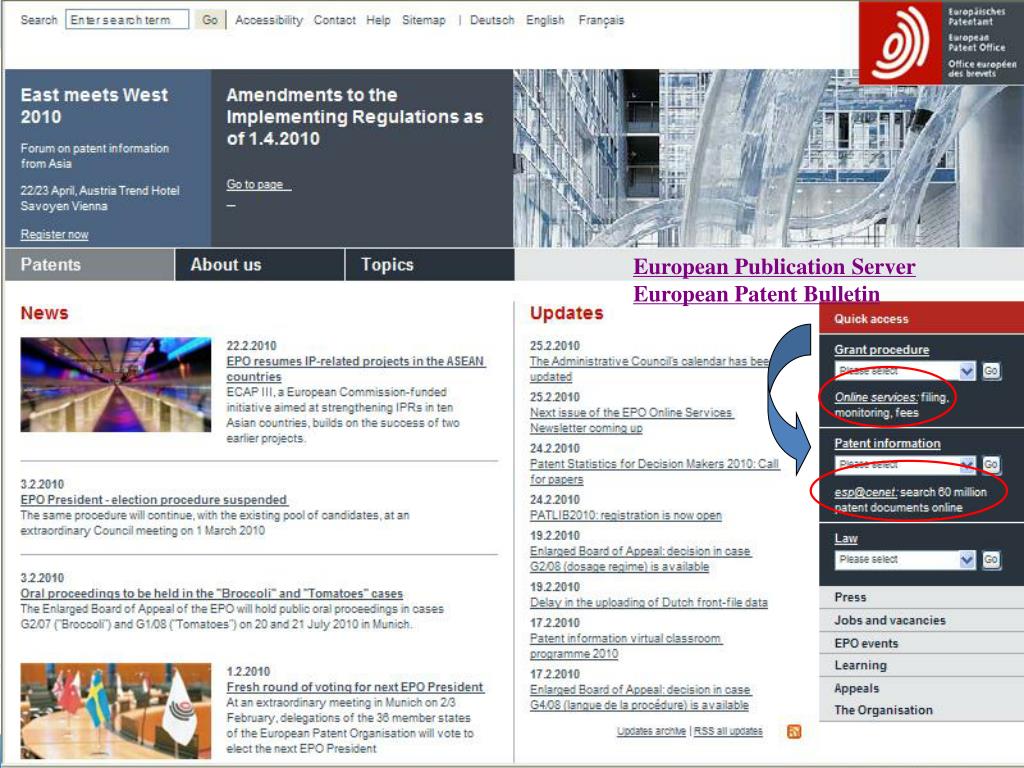1024x768 pixels.
Task: Open EPO resumes IP-related projects ASEAN article
Action: coord(356,369)
